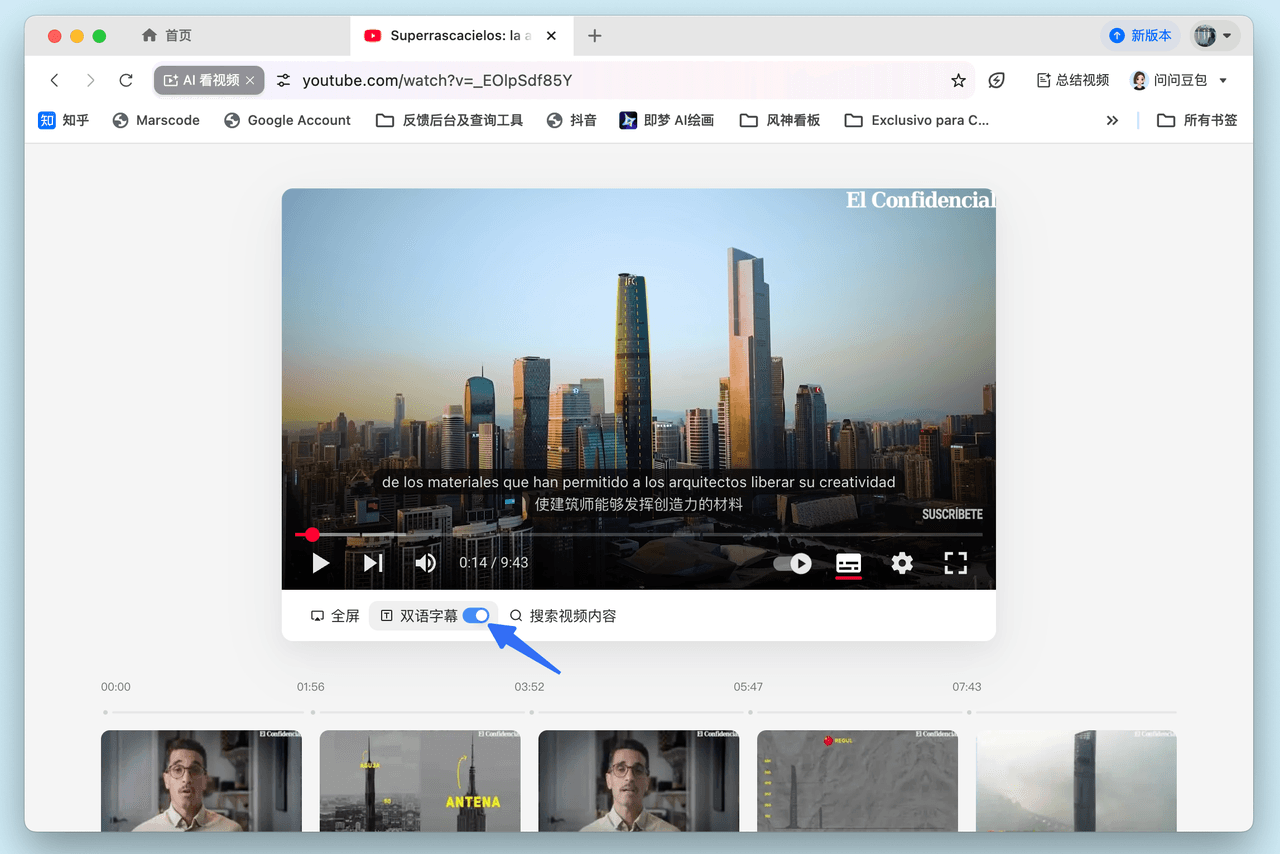Click the 总结视频 button
Image resolution: width=1280 pixels, height=854 pixels.
(x=1073, y=80)
